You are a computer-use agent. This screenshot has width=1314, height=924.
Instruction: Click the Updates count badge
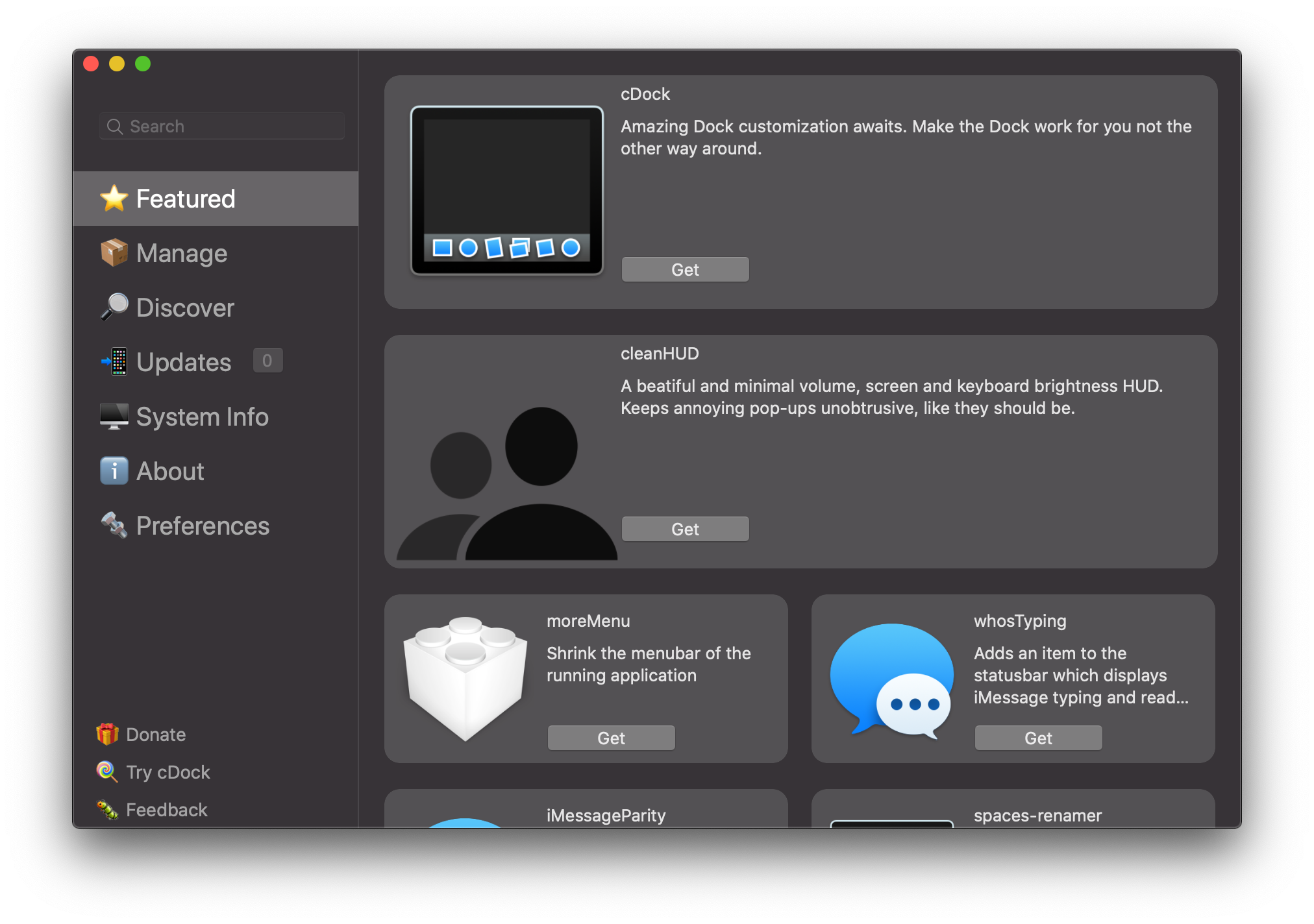point(267,361)
